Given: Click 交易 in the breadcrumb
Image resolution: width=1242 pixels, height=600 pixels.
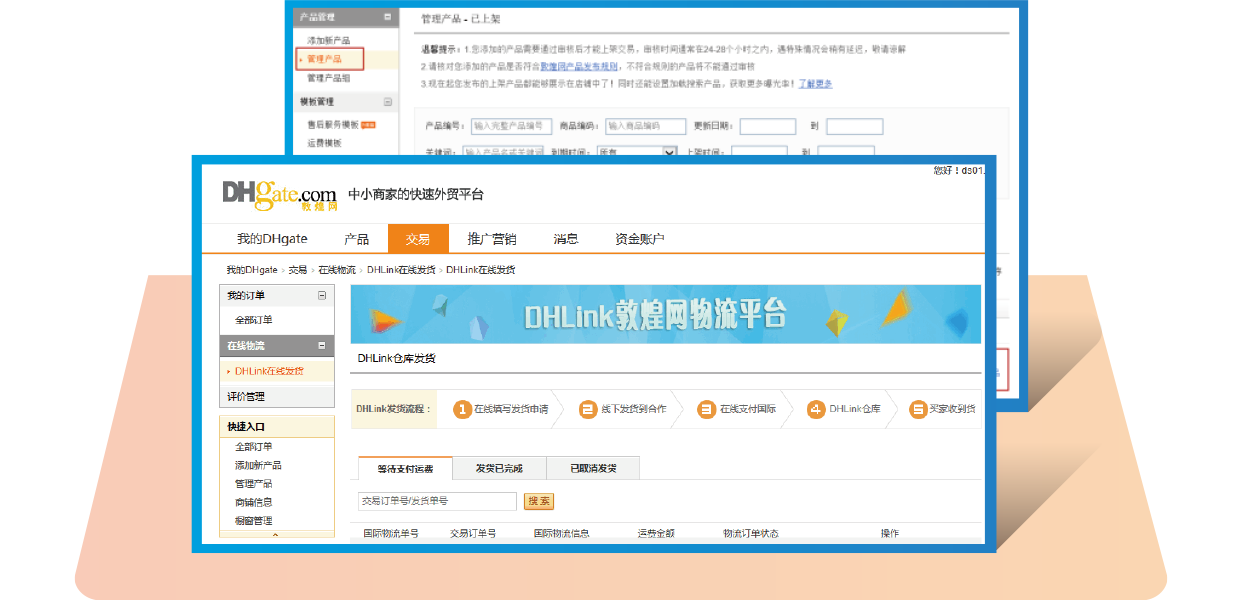Looking at the screenshot, I should (x=298, y=270).
